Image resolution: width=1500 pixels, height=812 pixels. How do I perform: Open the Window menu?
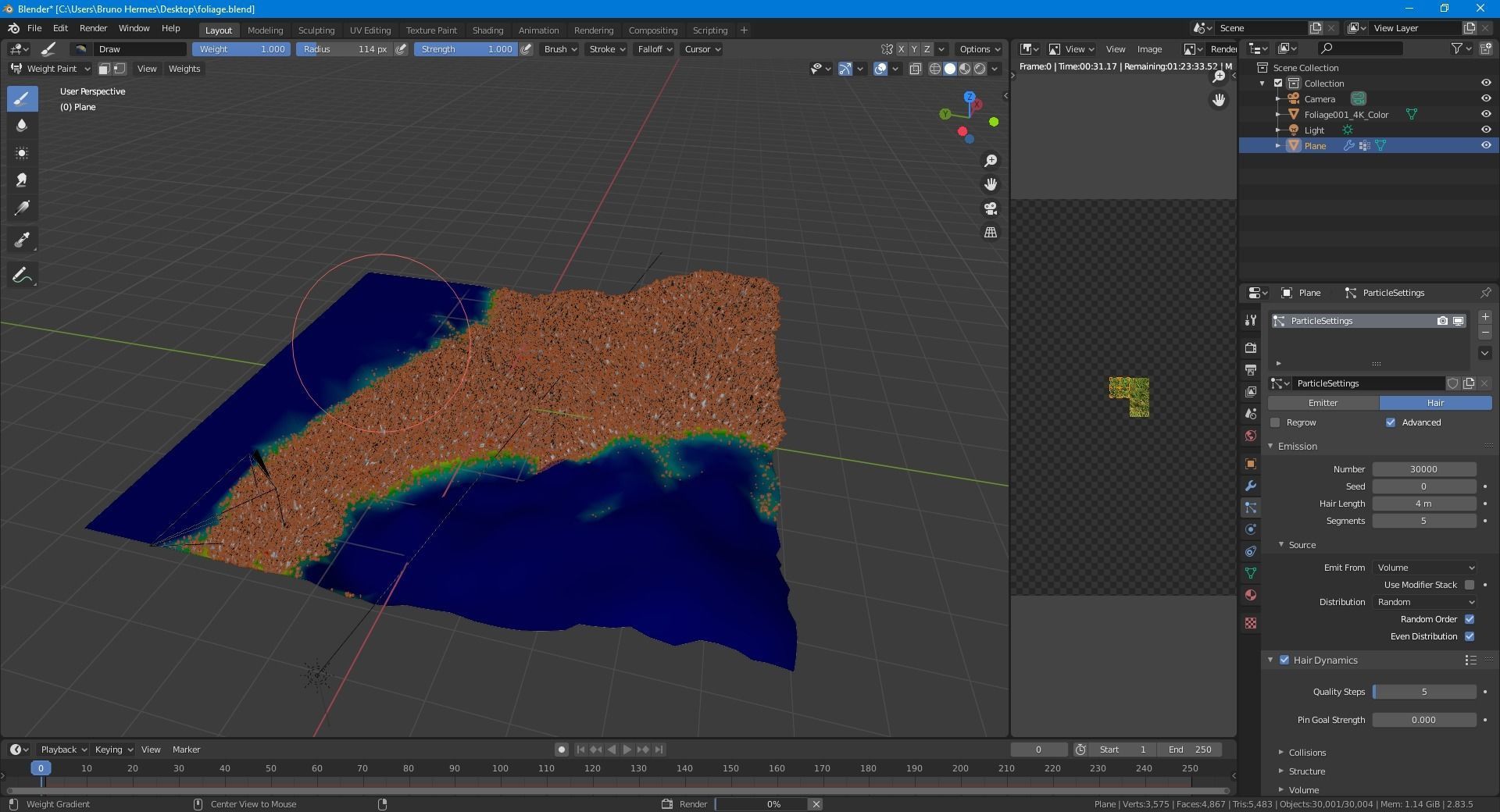134,28
